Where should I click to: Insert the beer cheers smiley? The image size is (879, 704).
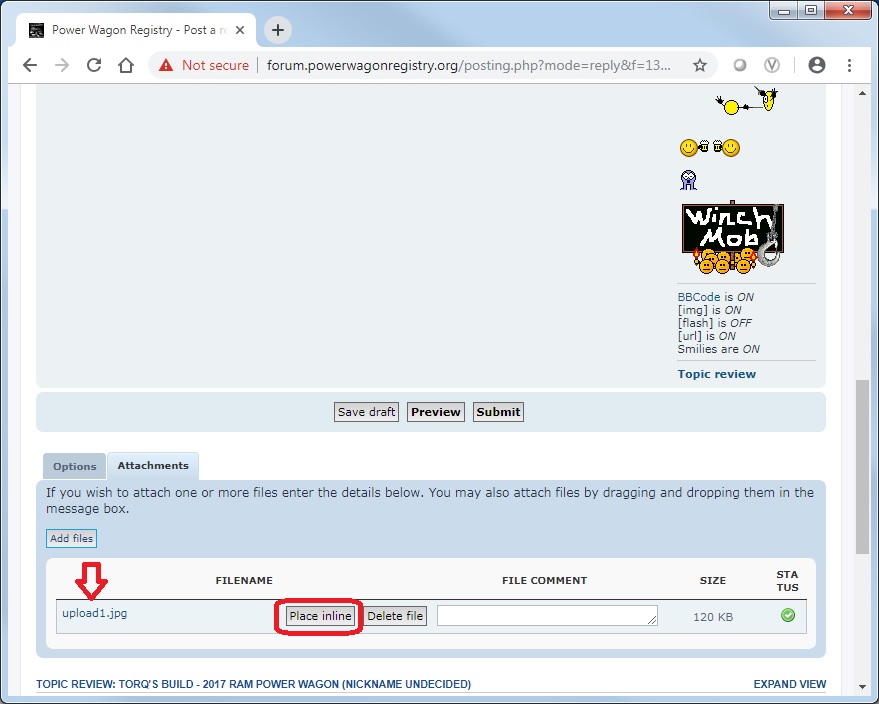pyautogui.click(x=710, y=147)
